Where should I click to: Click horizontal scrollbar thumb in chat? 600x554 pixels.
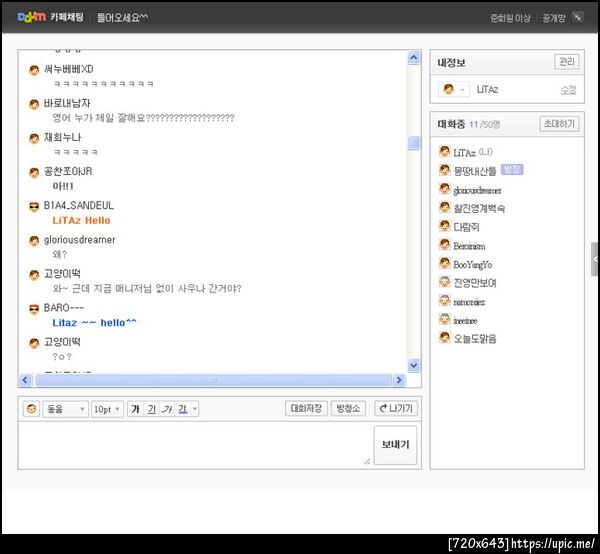tap(213, 380)
